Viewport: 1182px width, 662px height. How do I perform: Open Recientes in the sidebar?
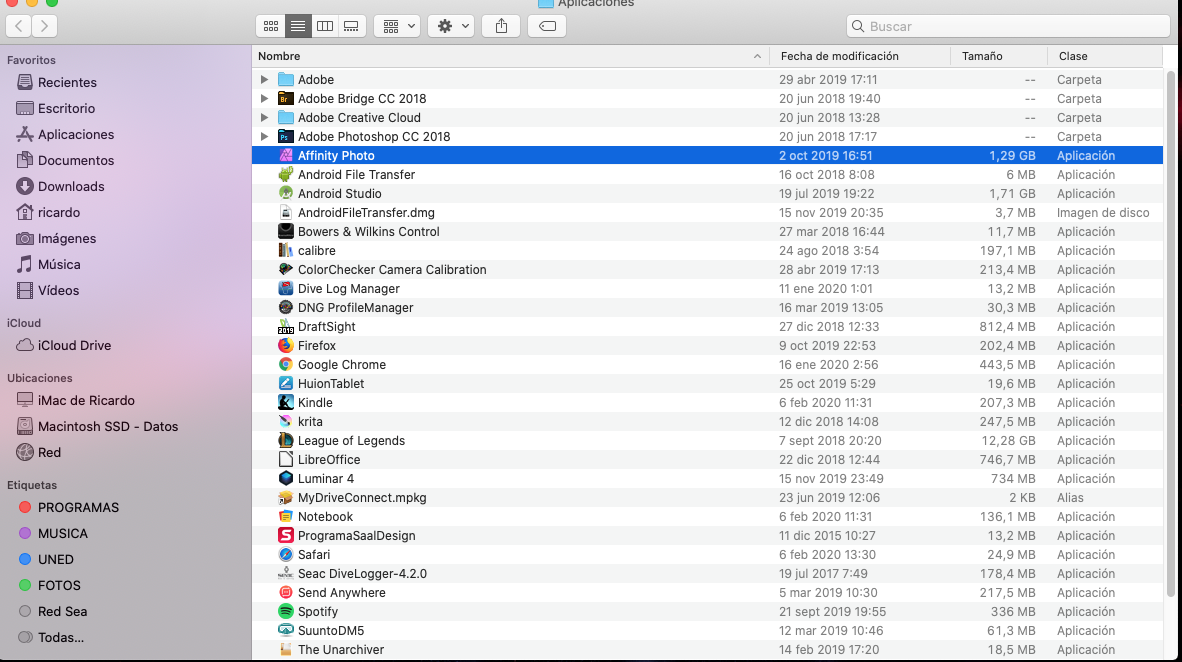pos(67,82)
